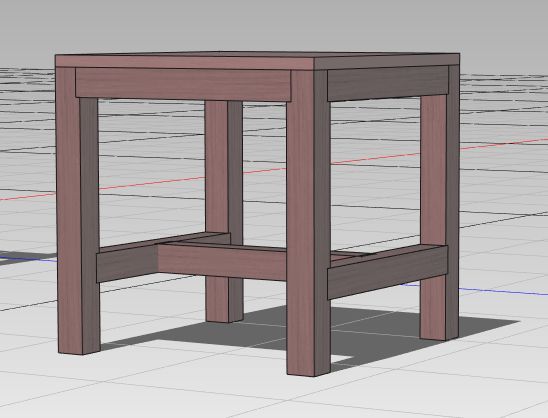The image size is (548, 418).
Task: Select the lower right side stretcher
Action: (x=387, y=272)
